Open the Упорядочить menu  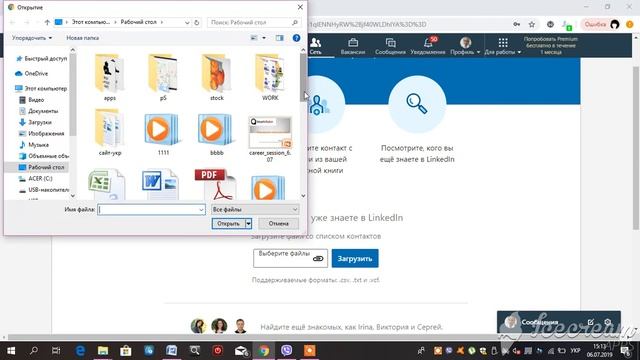tap(32, 38)
